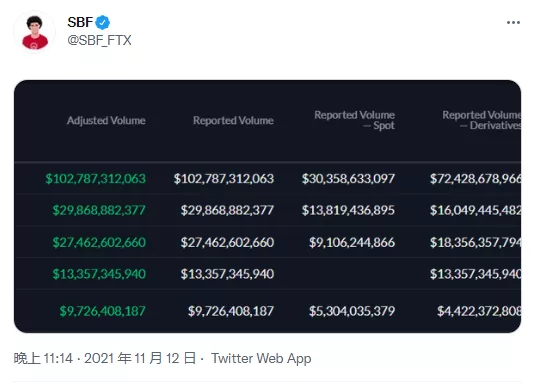The image size is (537, 384).
Task: Click the Reported Volume – Spot header
Action: click(x=354, y=120)
